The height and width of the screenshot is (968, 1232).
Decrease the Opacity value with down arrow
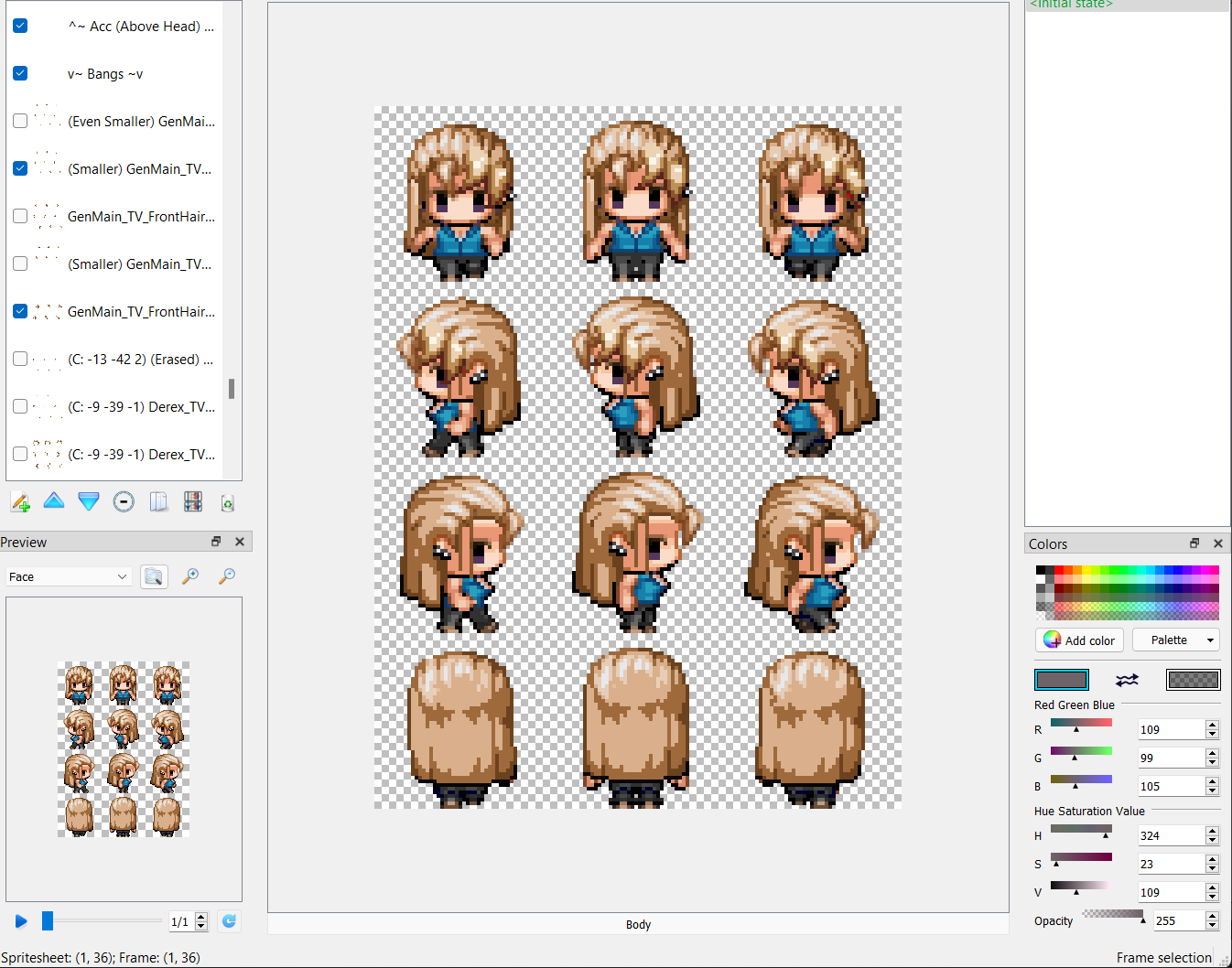pyautogui.click(x=1213, y=926)
